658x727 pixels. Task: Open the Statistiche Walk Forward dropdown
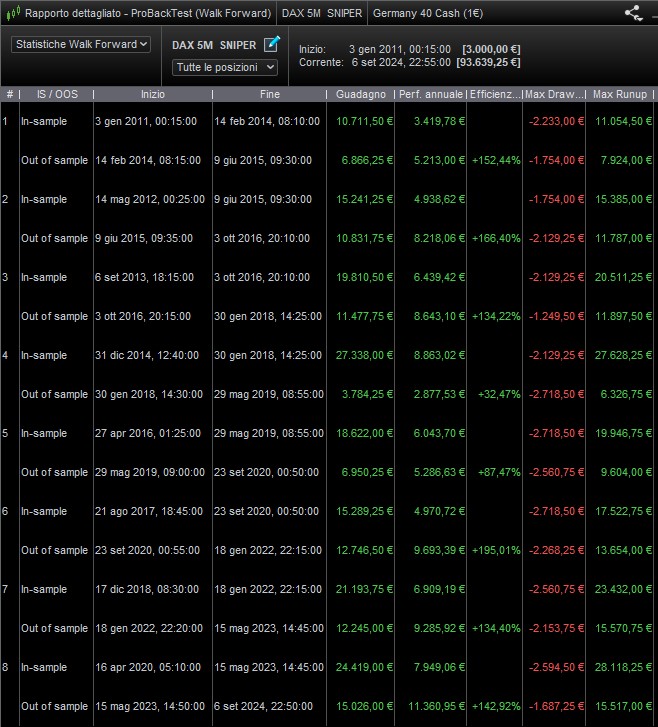81,44
